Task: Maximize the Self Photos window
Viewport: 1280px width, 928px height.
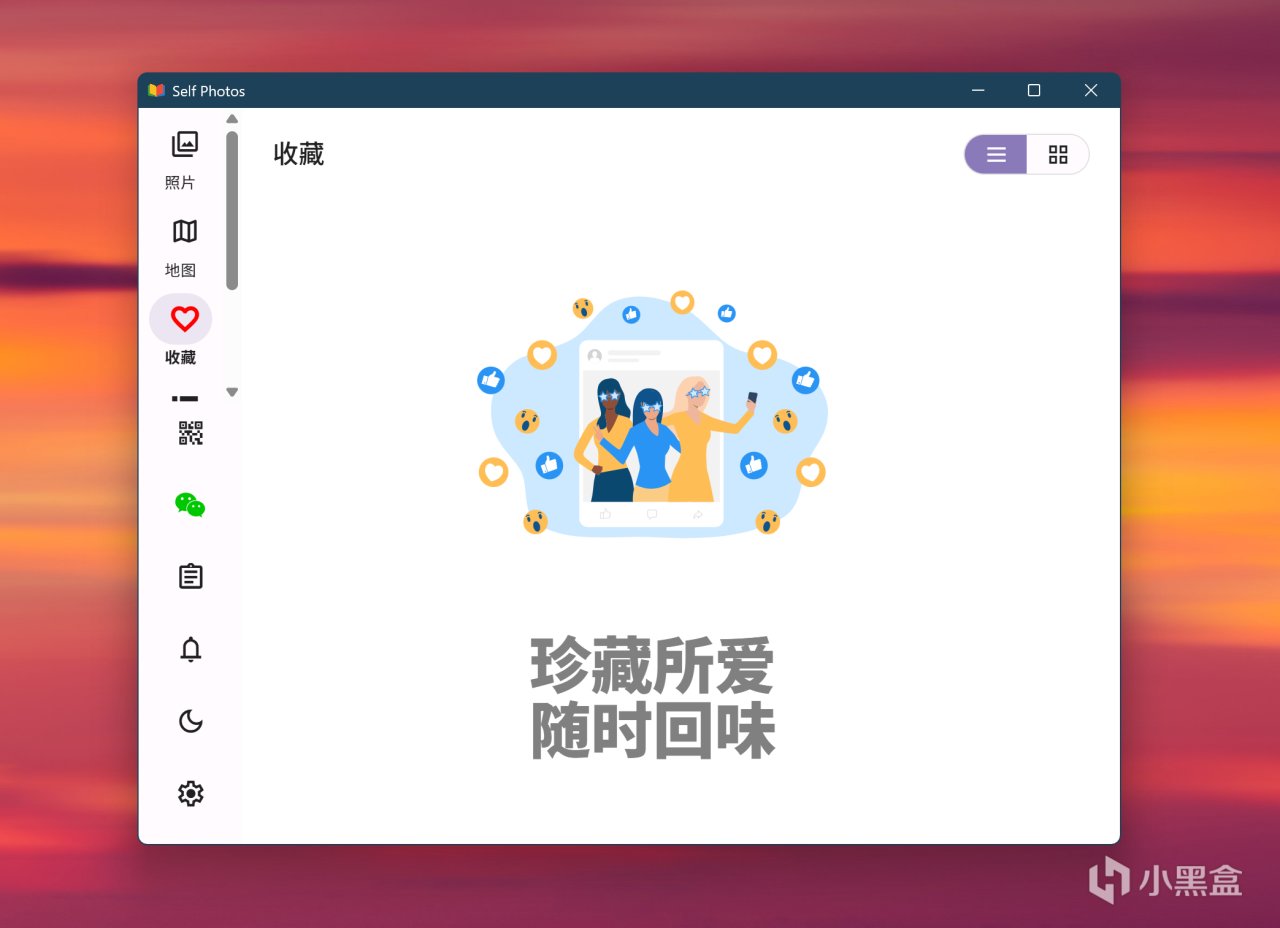Action: click(1034, 90)
